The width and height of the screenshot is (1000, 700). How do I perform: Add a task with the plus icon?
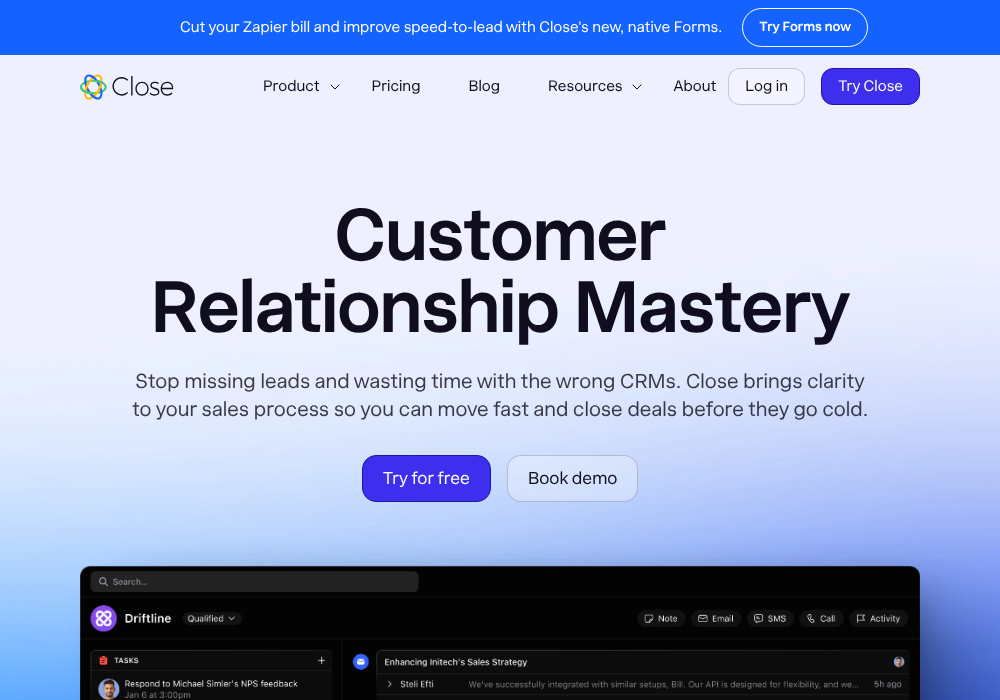click(x=321, y=661)
